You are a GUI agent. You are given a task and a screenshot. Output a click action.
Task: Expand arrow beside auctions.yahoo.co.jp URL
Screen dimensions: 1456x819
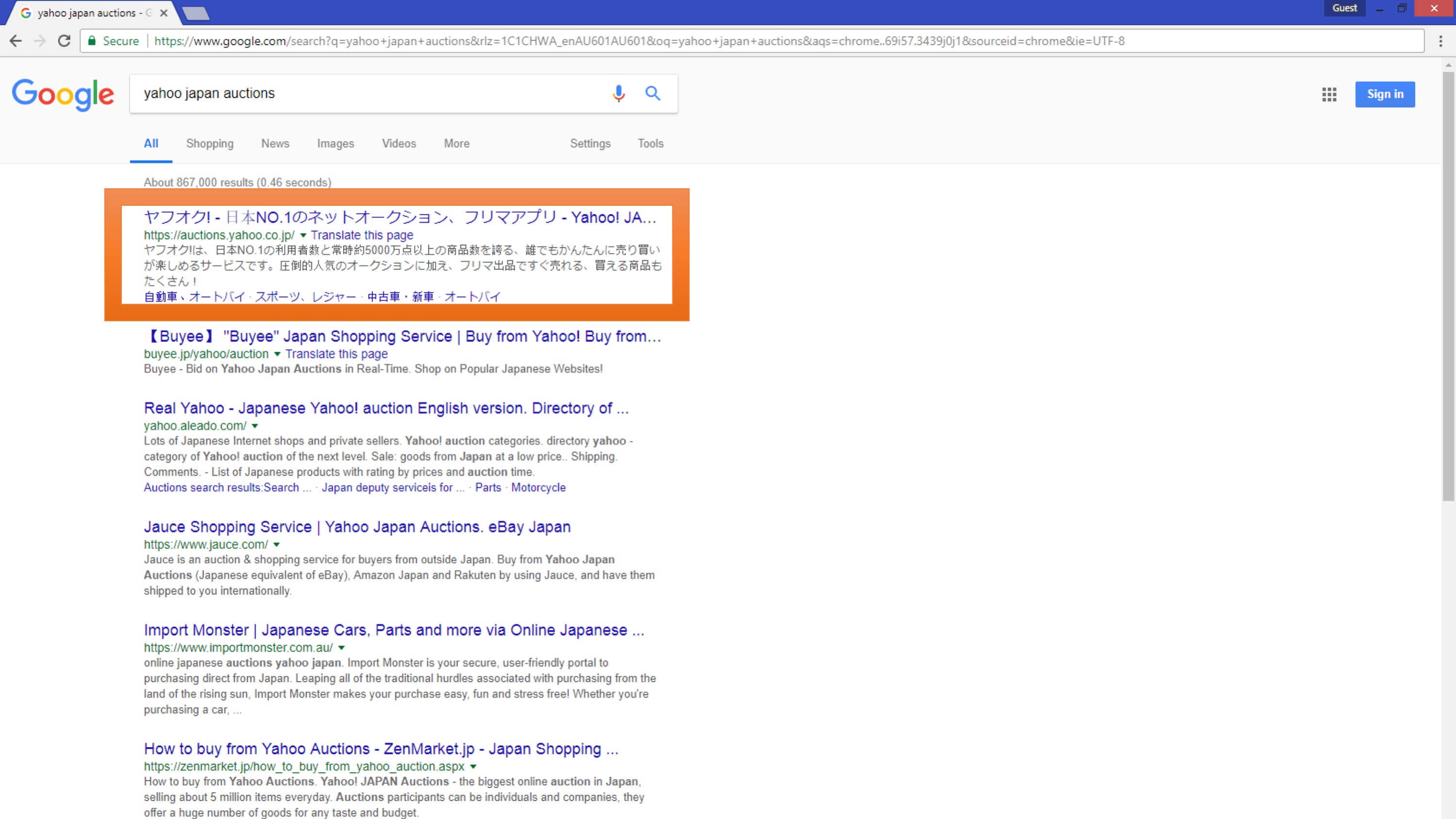(x=303, y=235)
